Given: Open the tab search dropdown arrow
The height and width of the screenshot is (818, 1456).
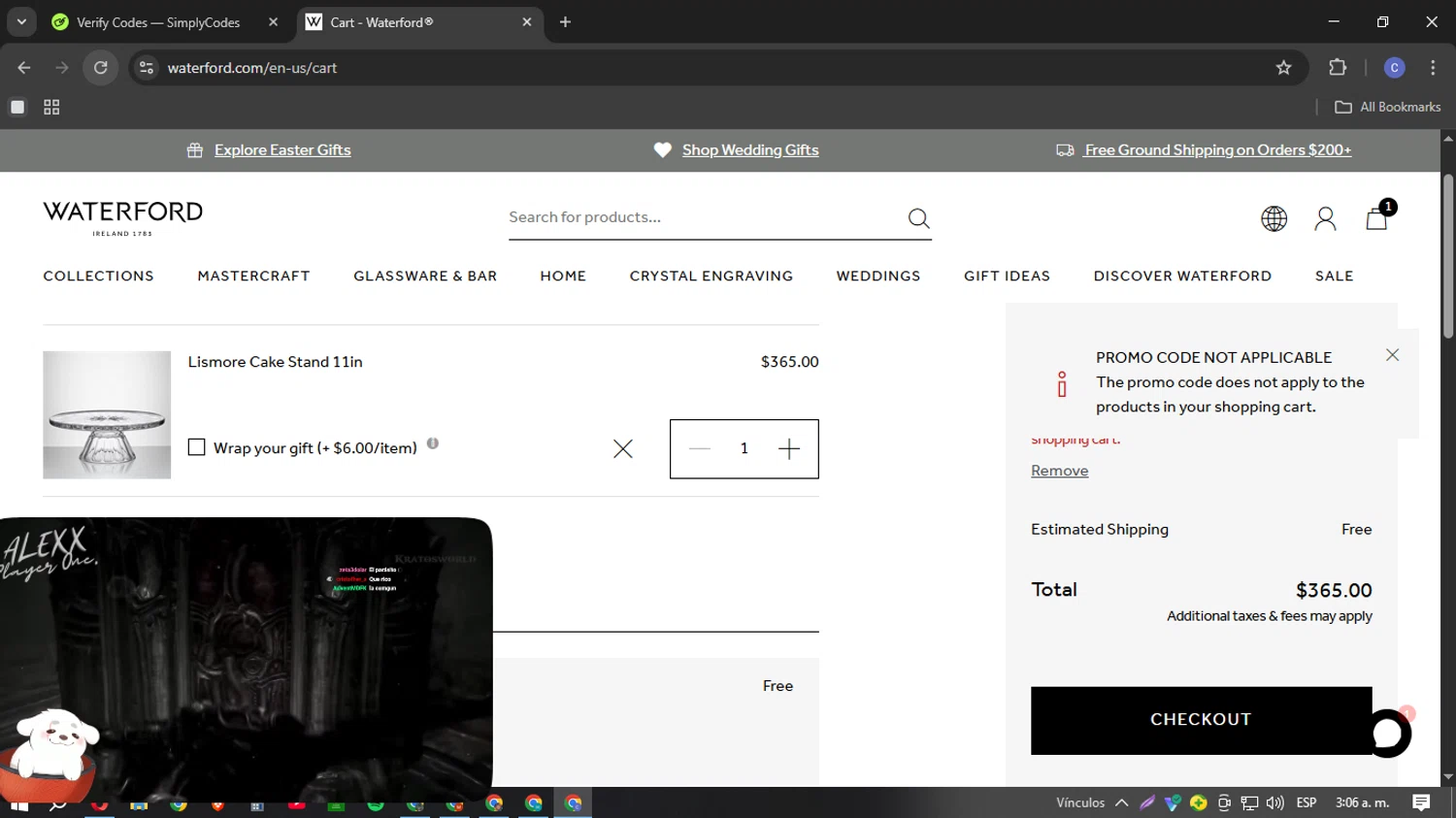Looking at the screenshot, I should [21, 21].
